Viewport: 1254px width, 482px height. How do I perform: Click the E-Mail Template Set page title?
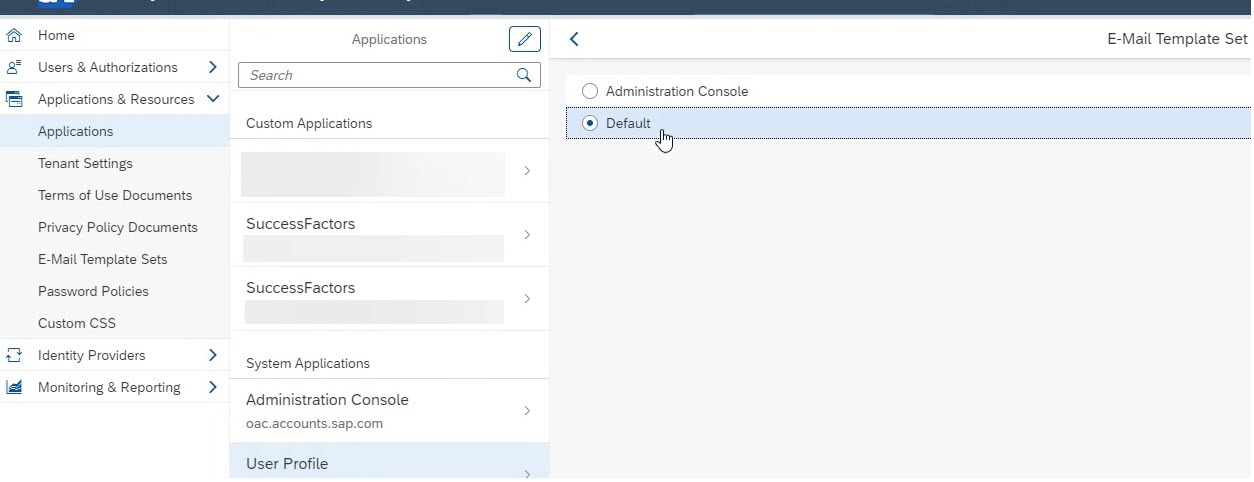pos(1177,39)
